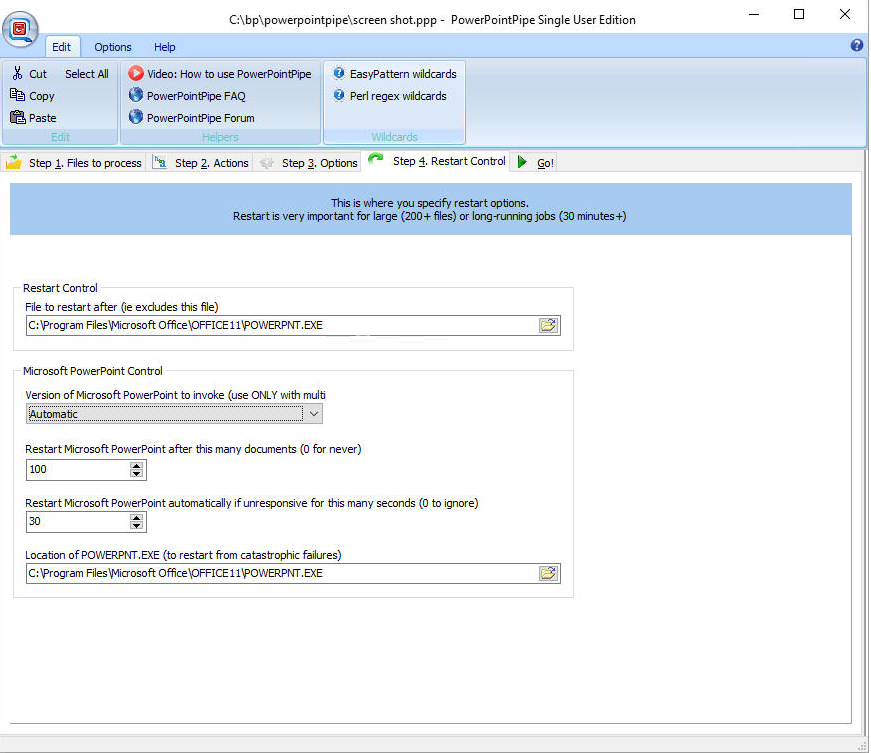Switch to Step 3. Options tab
The width and height of the screenshot is (871, 753).
click(x=309, y=163)
